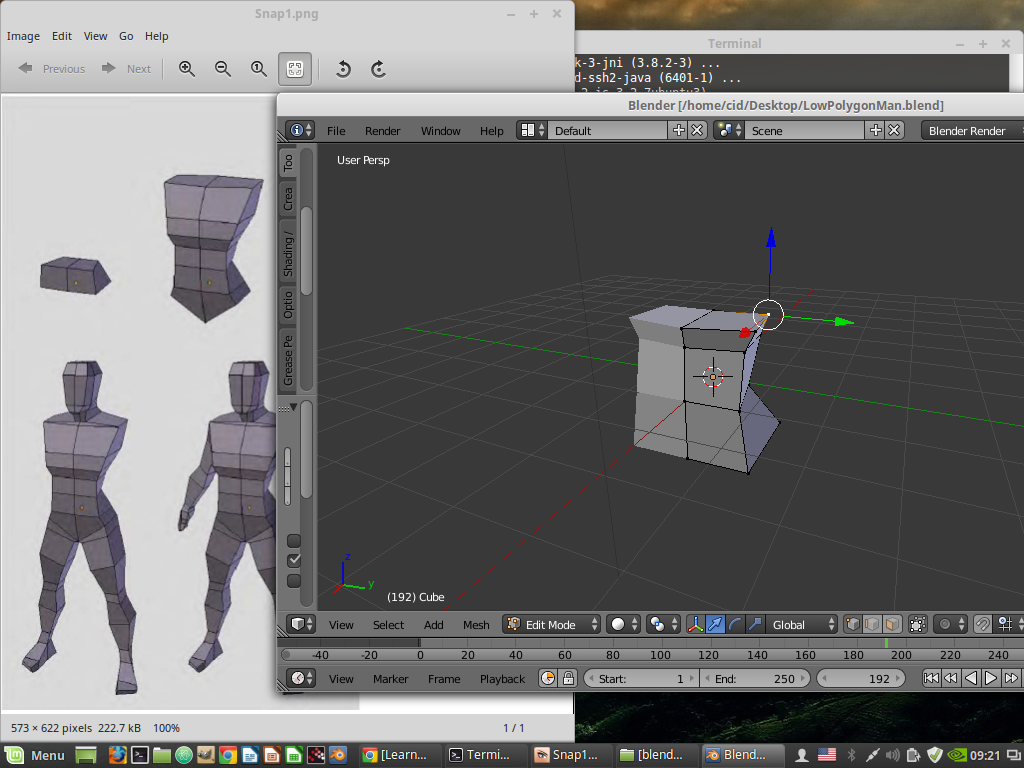Toggle fit image to window
This screenshot has height=768, width=1024.
[x=295, y=69]
